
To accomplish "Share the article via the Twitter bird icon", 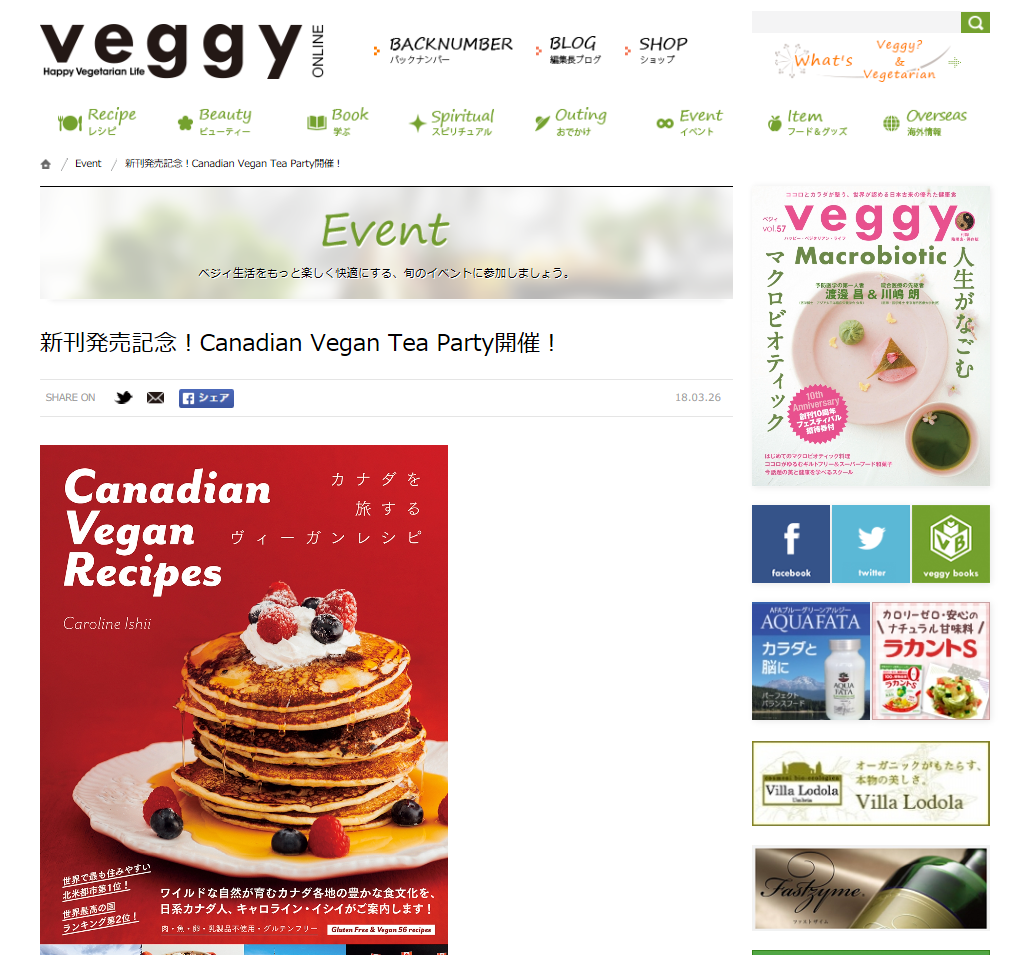I will (x=123, y=397).
